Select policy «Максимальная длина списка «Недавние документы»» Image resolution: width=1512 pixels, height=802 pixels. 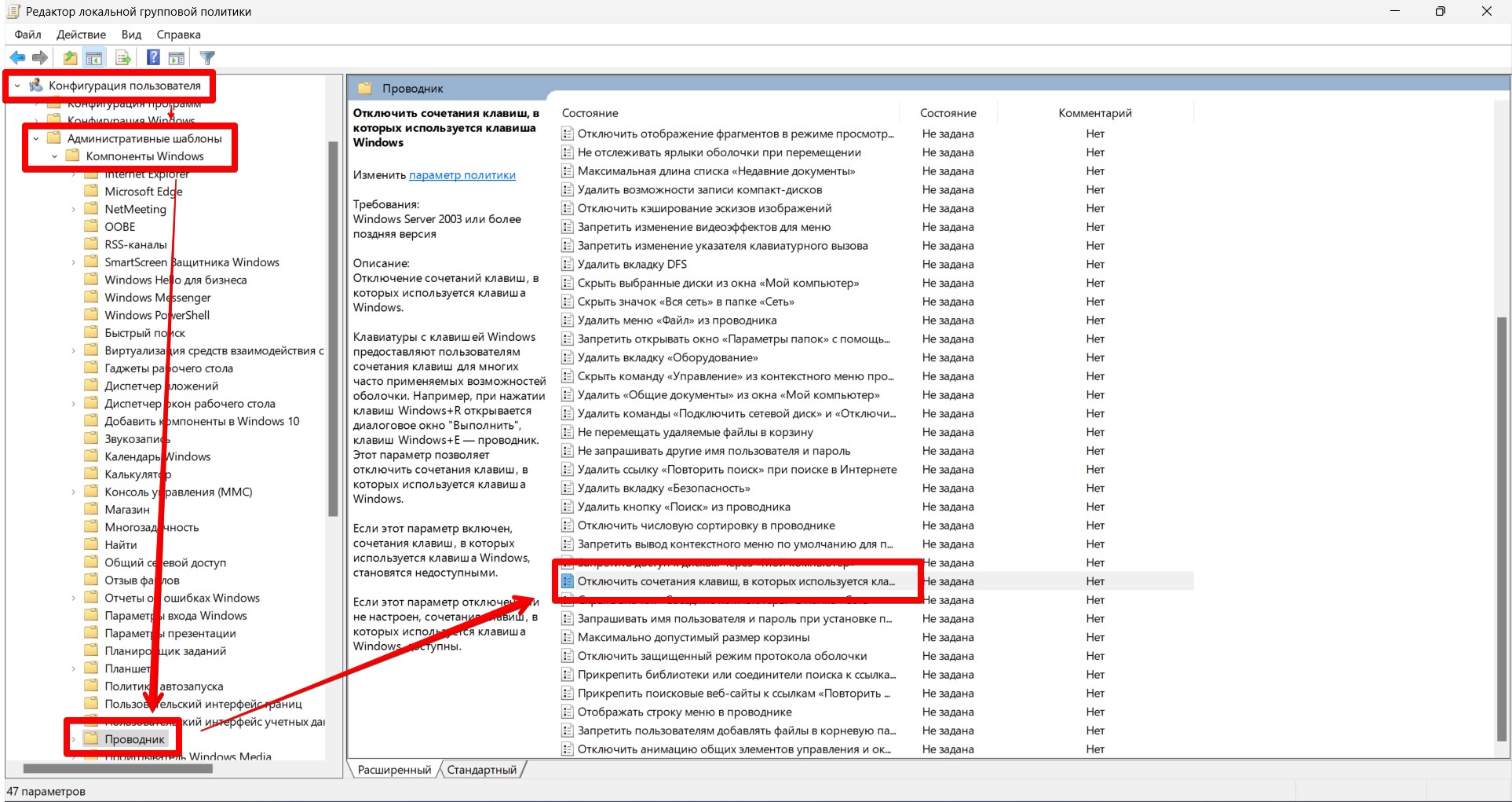(716, 171)
